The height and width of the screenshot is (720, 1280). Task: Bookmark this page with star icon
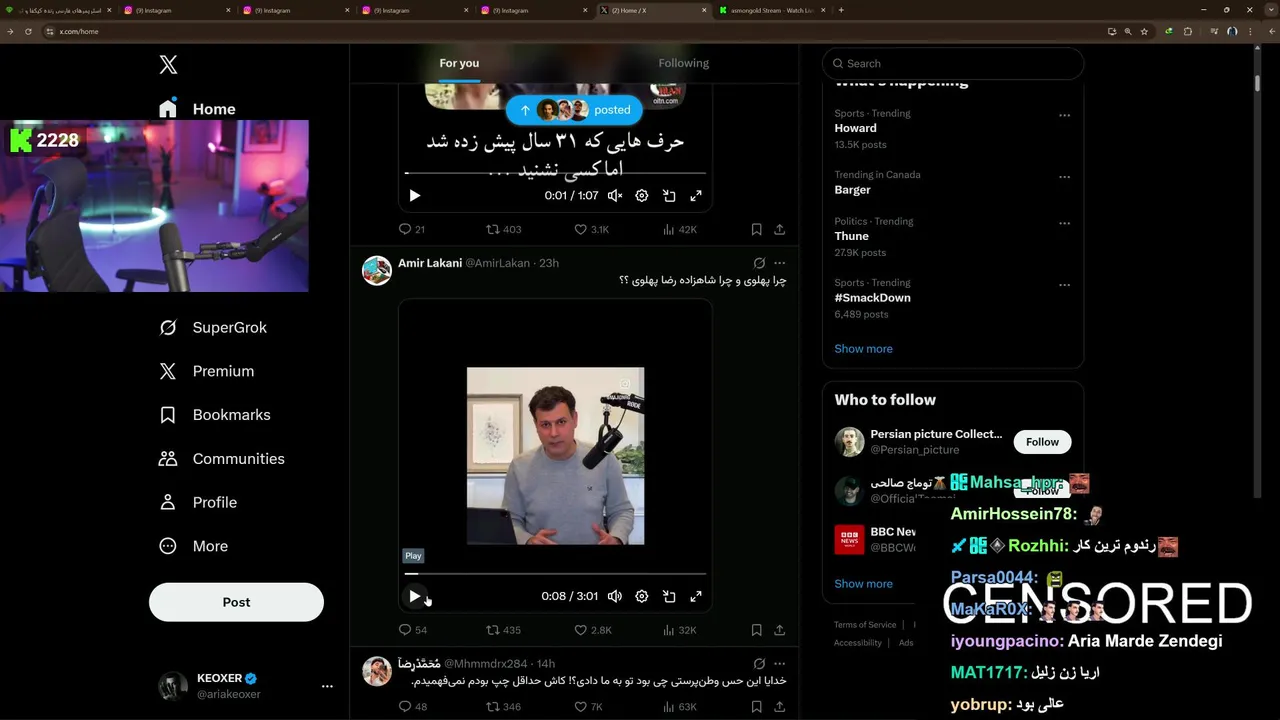coord(1144,31)
